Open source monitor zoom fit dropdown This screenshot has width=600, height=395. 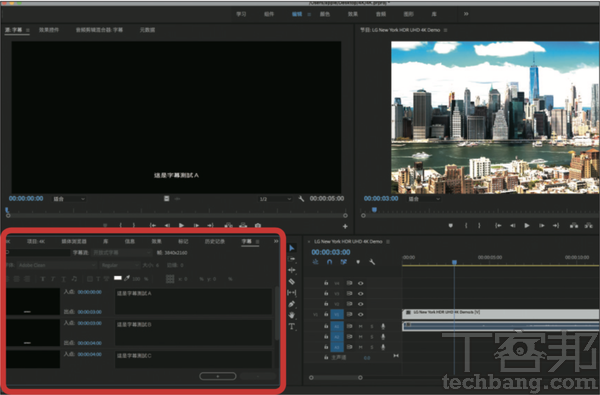(68, 199)
